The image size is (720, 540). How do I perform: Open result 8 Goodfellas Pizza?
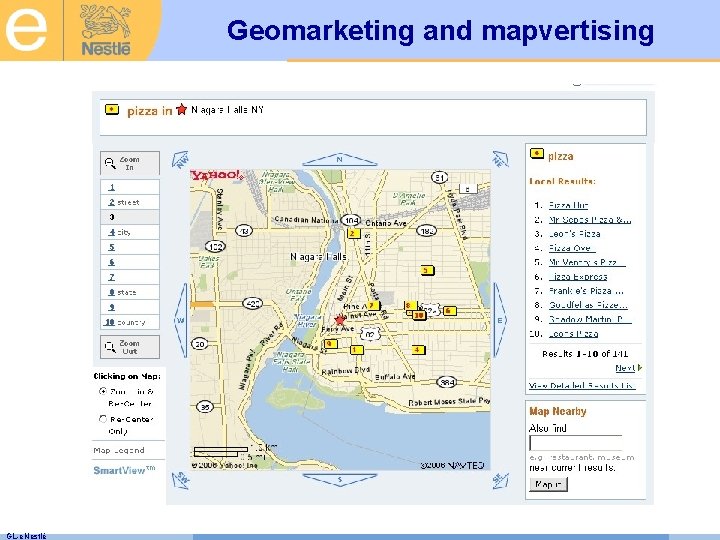point(588,305)
